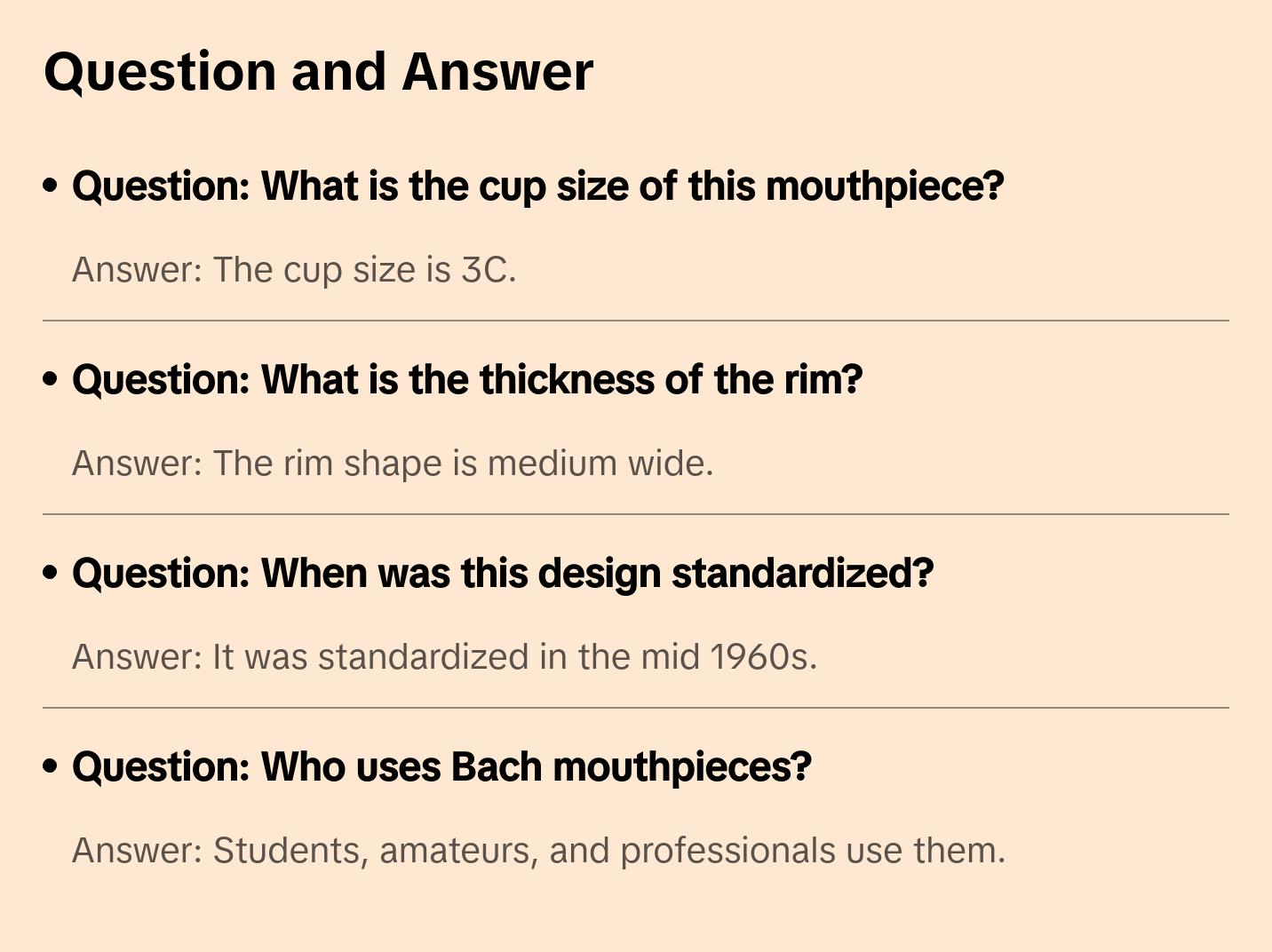The height and width of the screenshot is (952, 1272).
Task: Click the divider line below the cup size answer
Action: coord(636,321)
